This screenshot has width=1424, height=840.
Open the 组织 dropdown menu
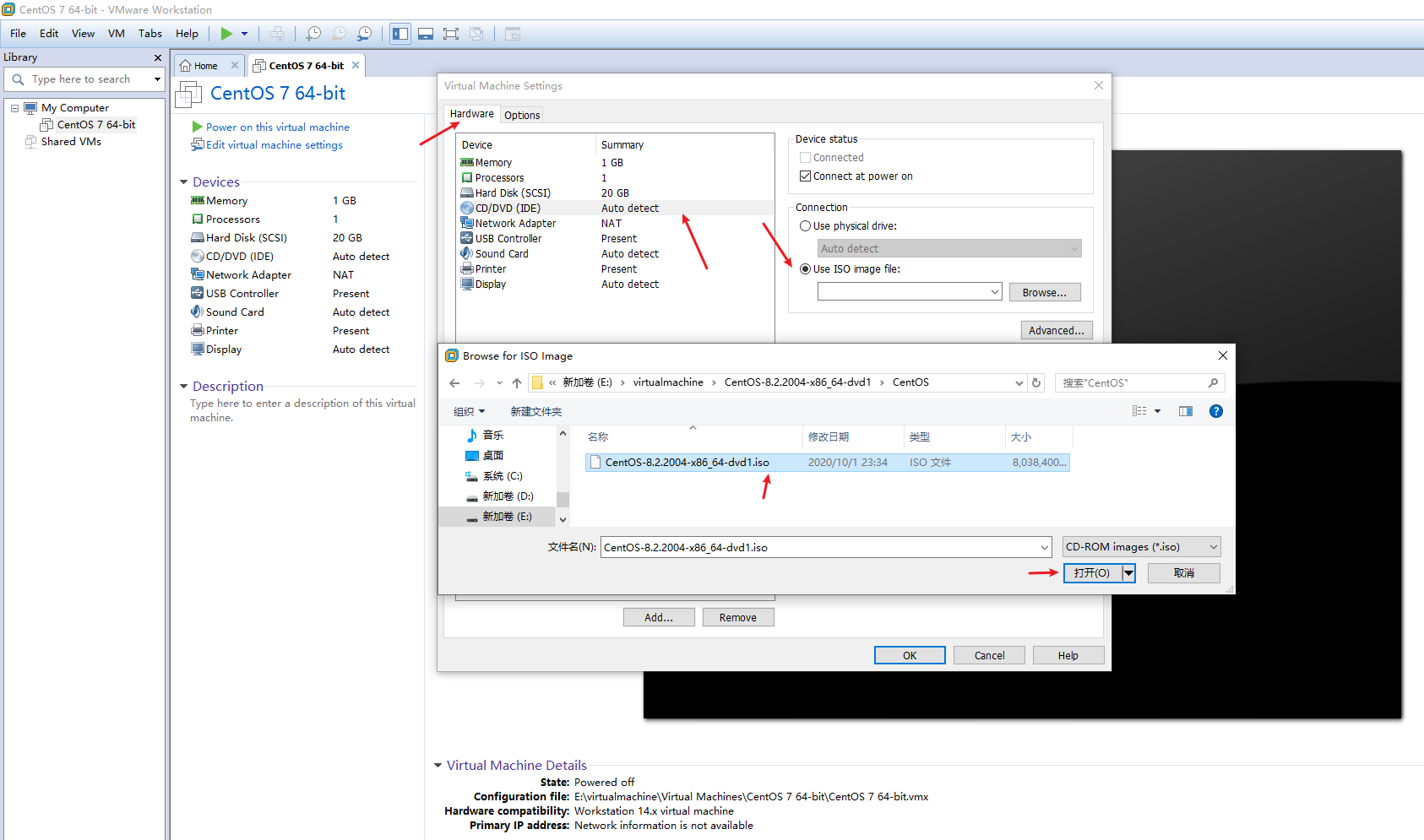(470, 412)
